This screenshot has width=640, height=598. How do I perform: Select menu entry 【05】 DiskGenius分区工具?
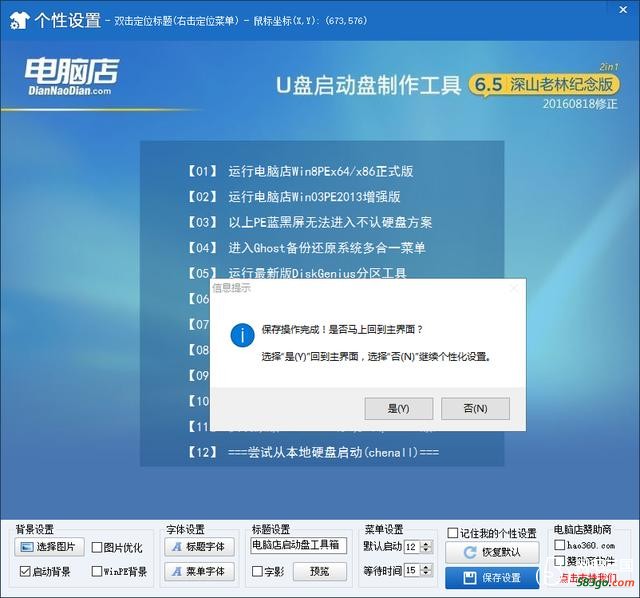[x=296, y=273]
